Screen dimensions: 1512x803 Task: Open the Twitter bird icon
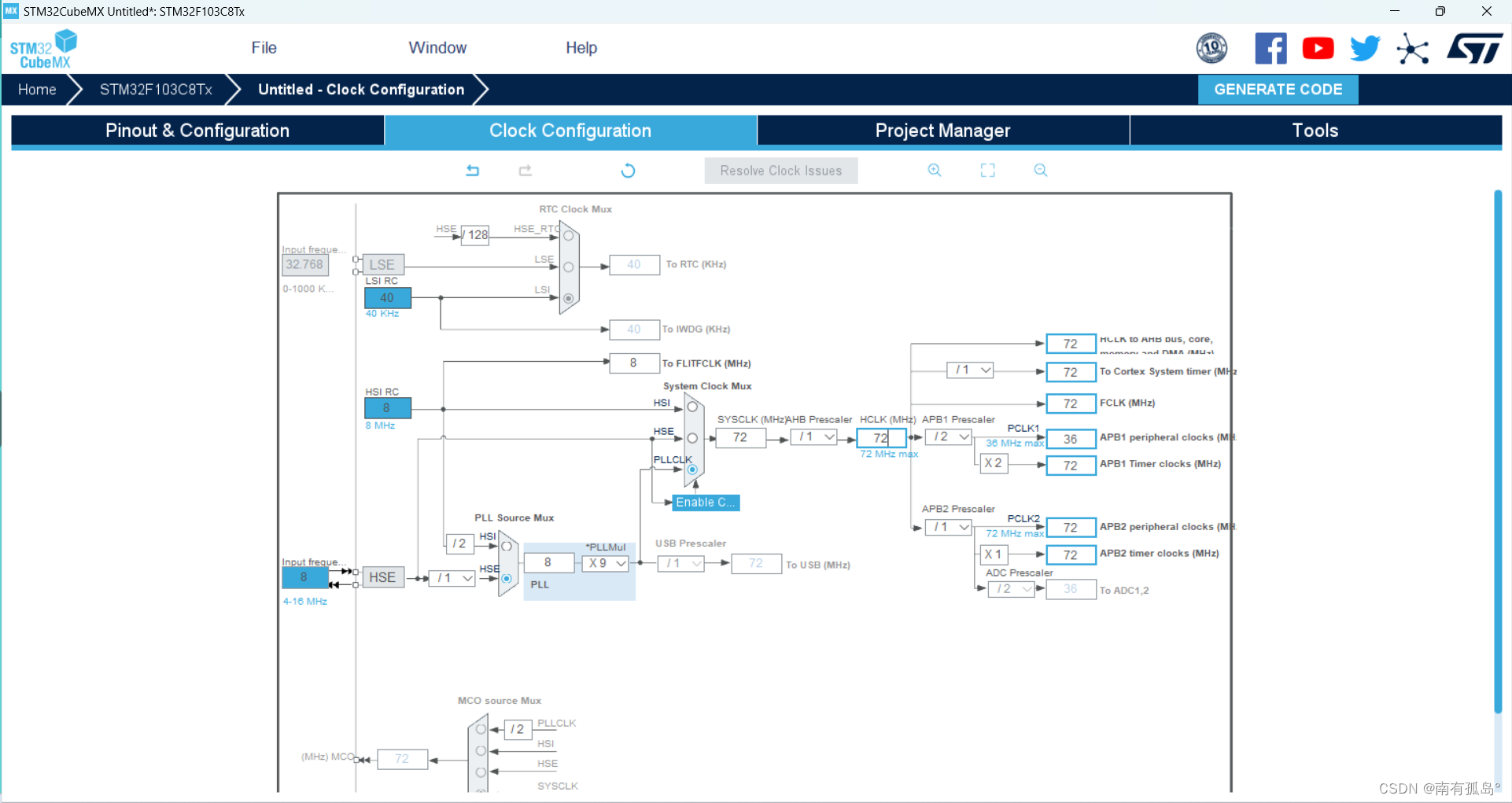pyautogui.click(x=1365, y=49)
